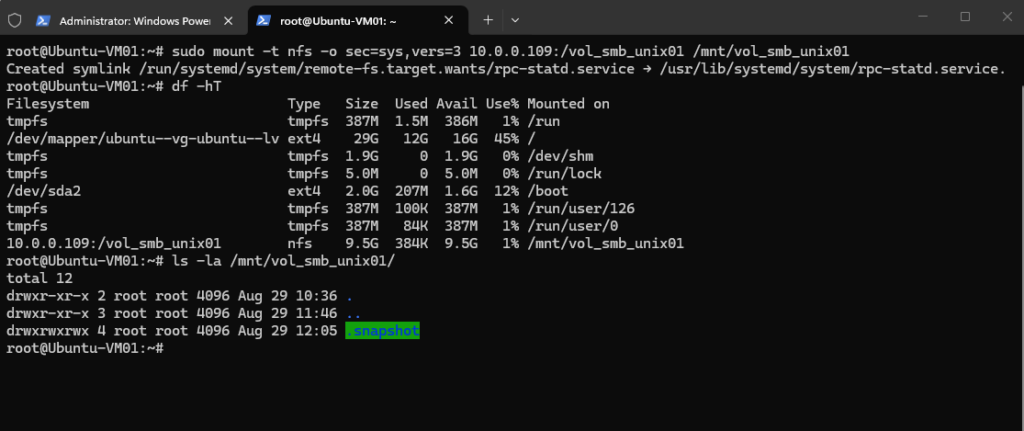Viewport: 1024px width, 431px height.
Task: Click the /dev/mapper/ubuntu--vg-ubuntu--lv filesystem entry
Action: (x=143, y=138)
